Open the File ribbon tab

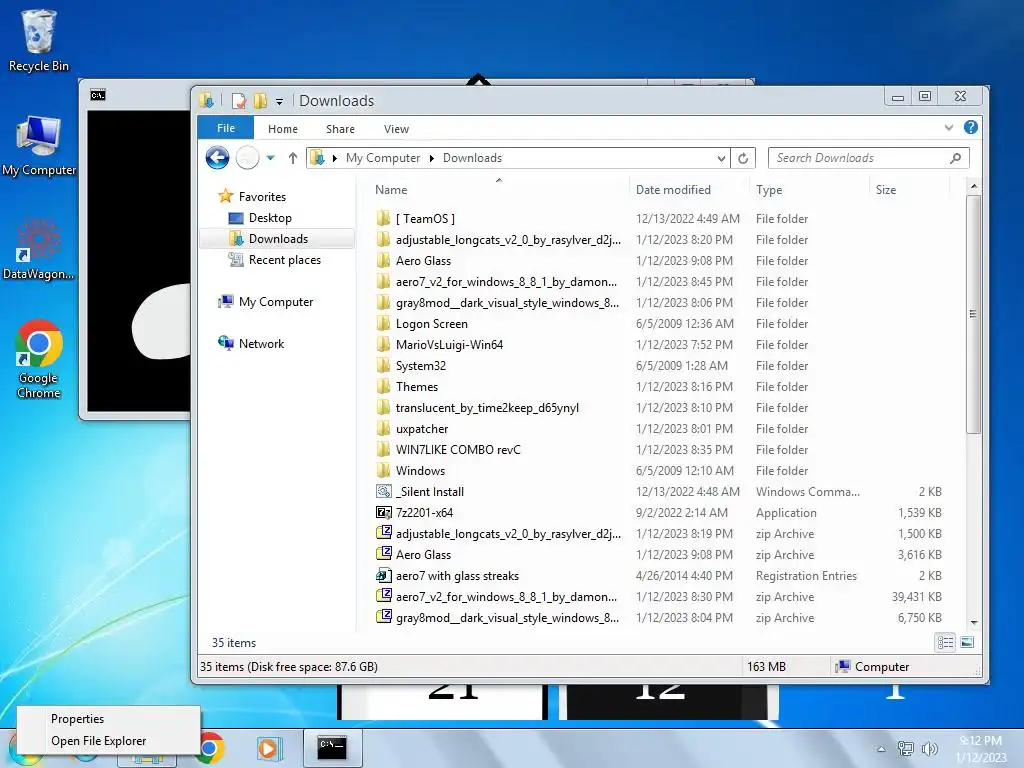pyautogui.click(x=225, y=128)
